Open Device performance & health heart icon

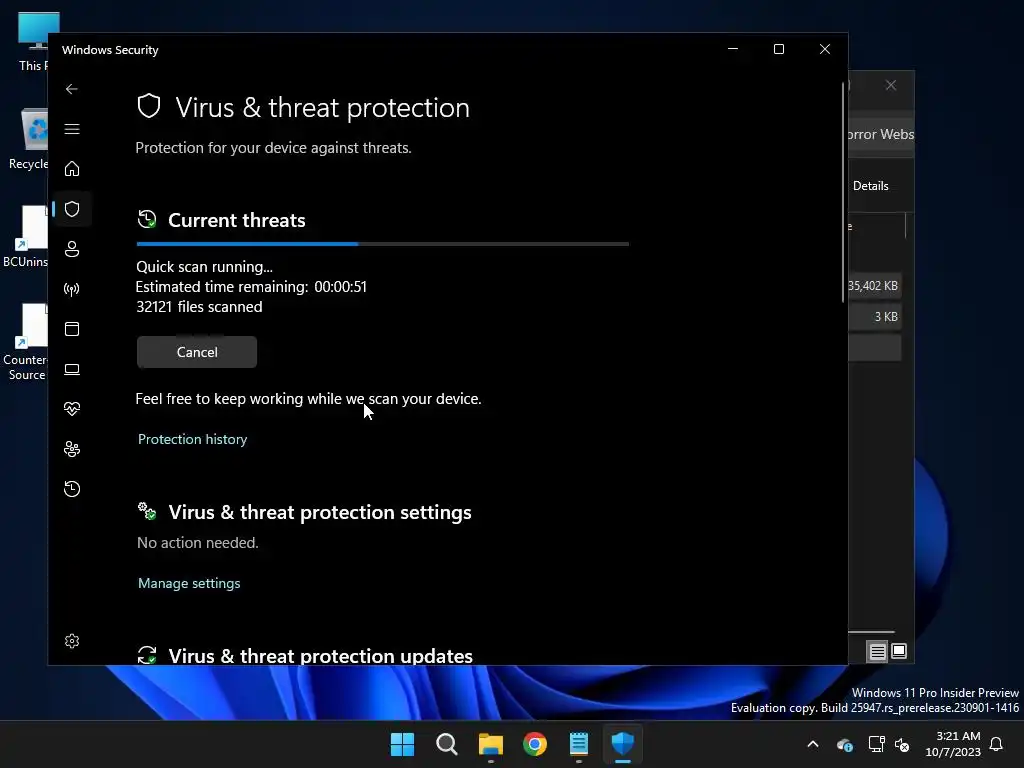point(72,409)
